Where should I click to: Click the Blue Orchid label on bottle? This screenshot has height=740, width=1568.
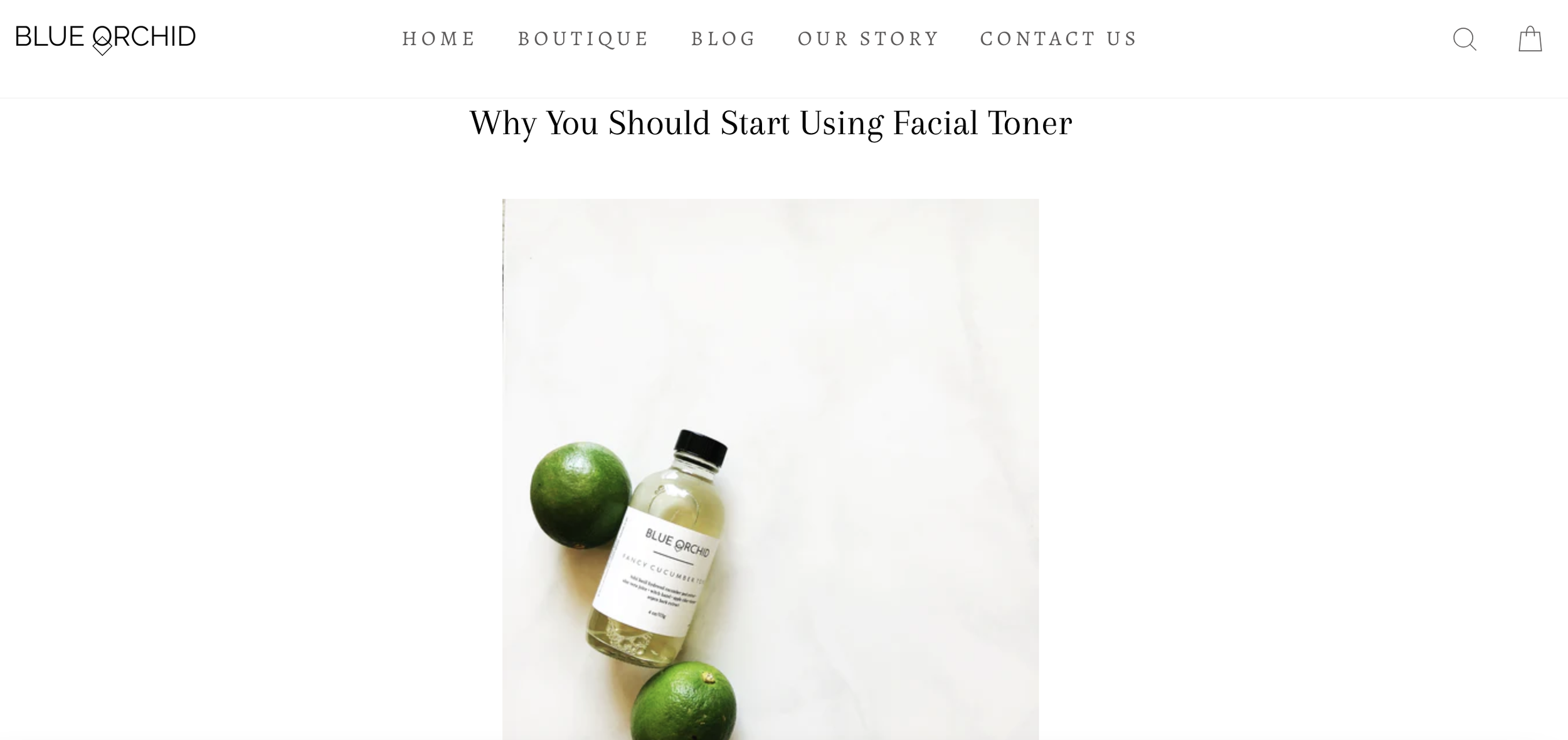(x=677, y=543)
